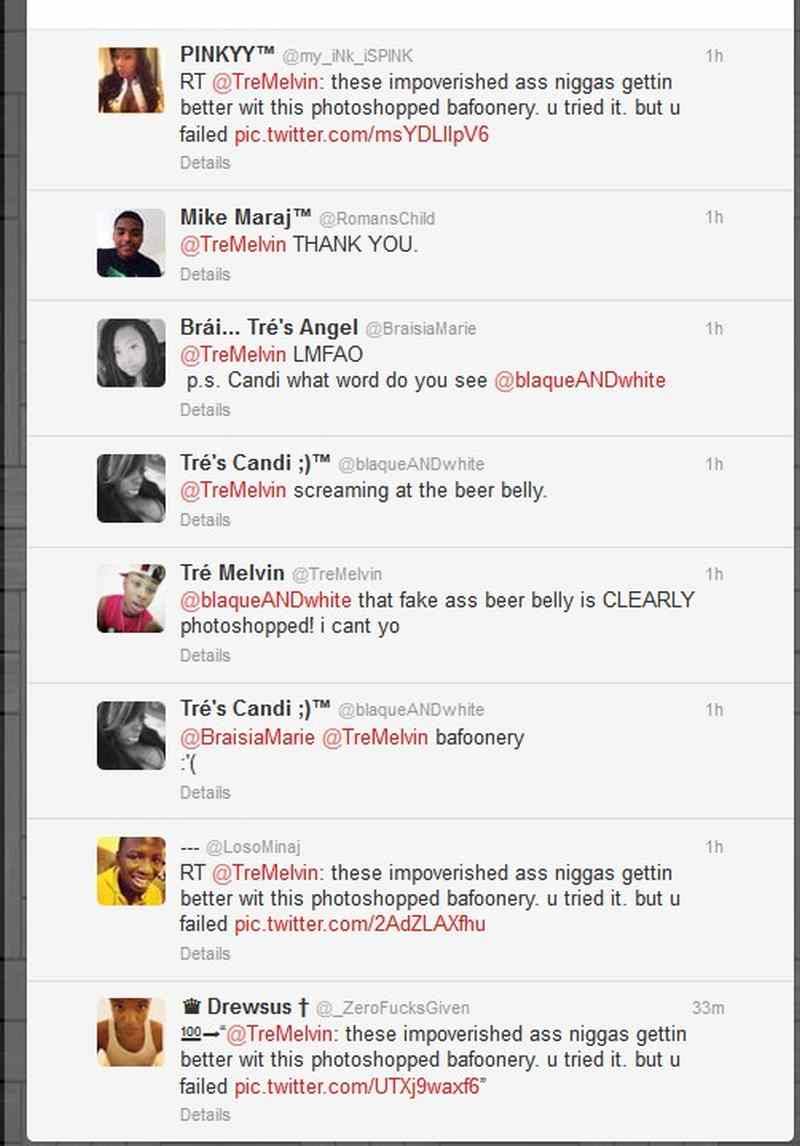Open pic.twitter.com/msYDLIlpV6 link
This screenshot has height=1146, width=800.
click(x=361, y=135)
